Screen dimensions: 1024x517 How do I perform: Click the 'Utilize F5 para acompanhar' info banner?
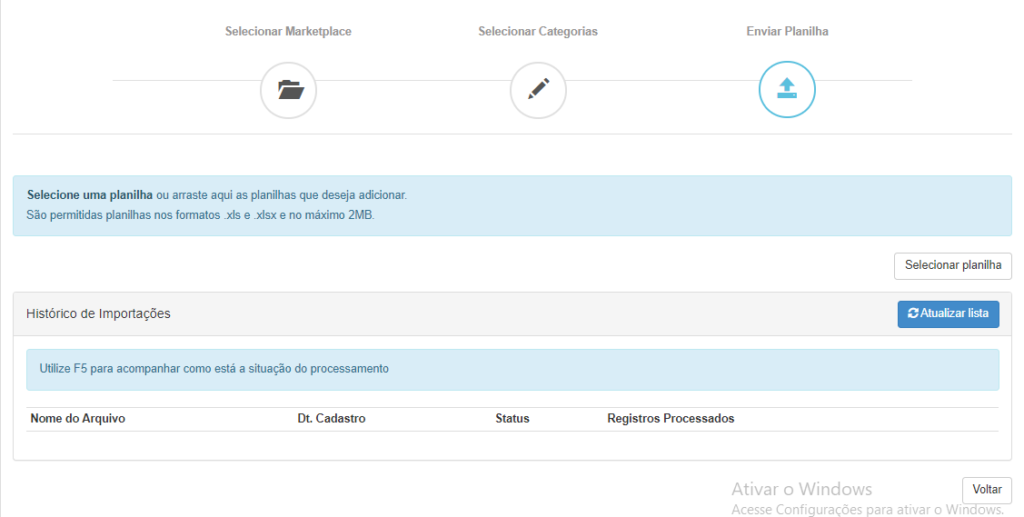(513, 369)
